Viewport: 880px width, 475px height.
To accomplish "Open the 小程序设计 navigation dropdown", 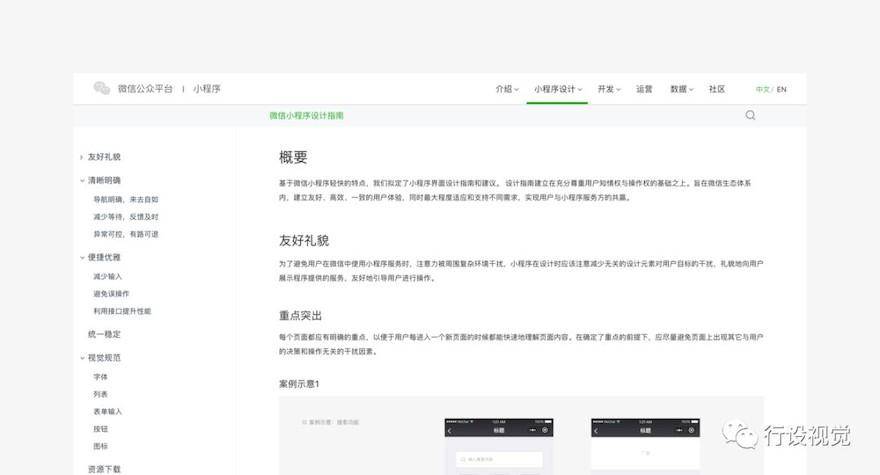I will 558,89.
